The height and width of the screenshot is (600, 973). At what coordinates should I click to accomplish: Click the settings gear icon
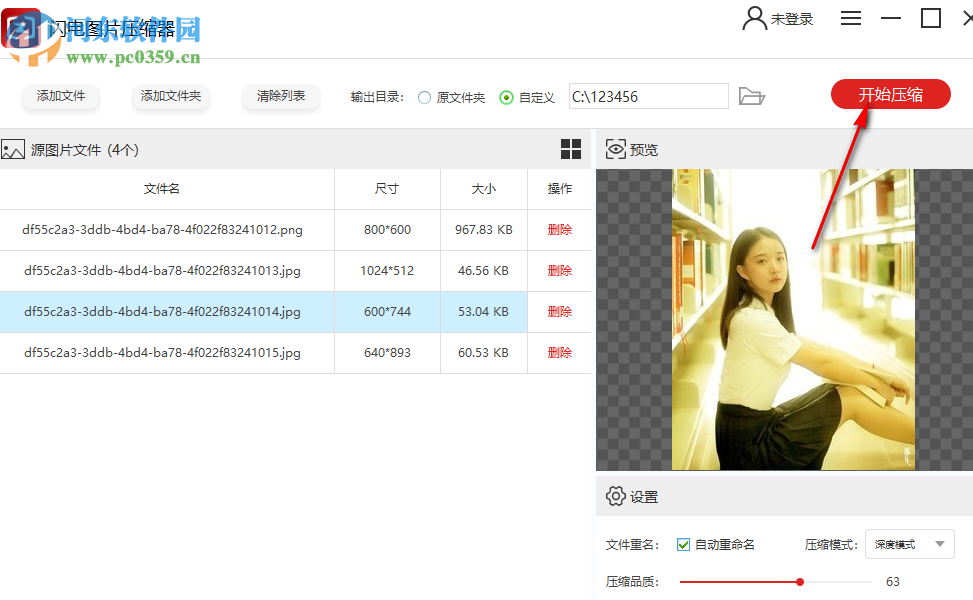coord(616,496)
